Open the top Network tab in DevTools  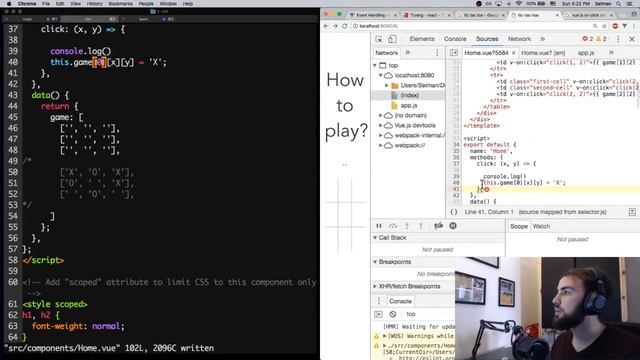coord(519,39)
